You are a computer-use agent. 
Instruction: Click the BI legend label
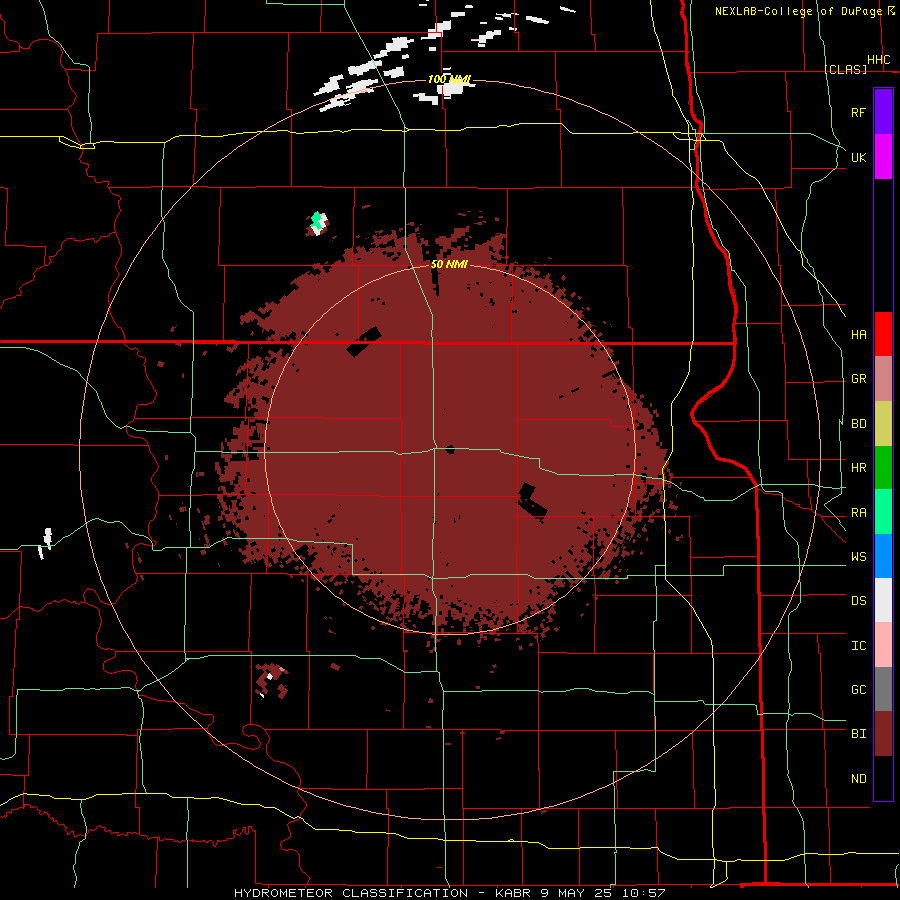coord(858,734)
